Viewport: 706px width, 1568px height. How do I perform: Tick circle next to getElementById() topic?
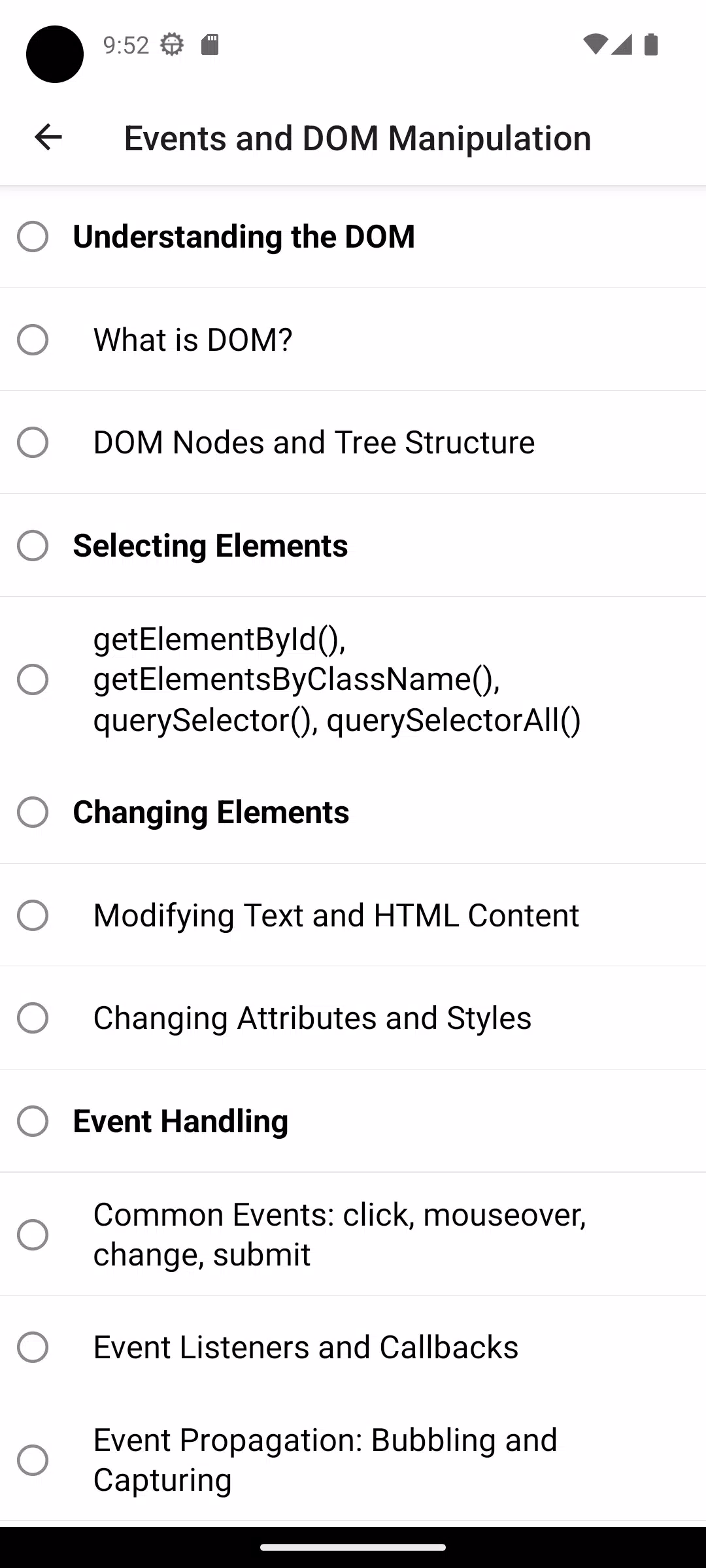tap(33, 679)
